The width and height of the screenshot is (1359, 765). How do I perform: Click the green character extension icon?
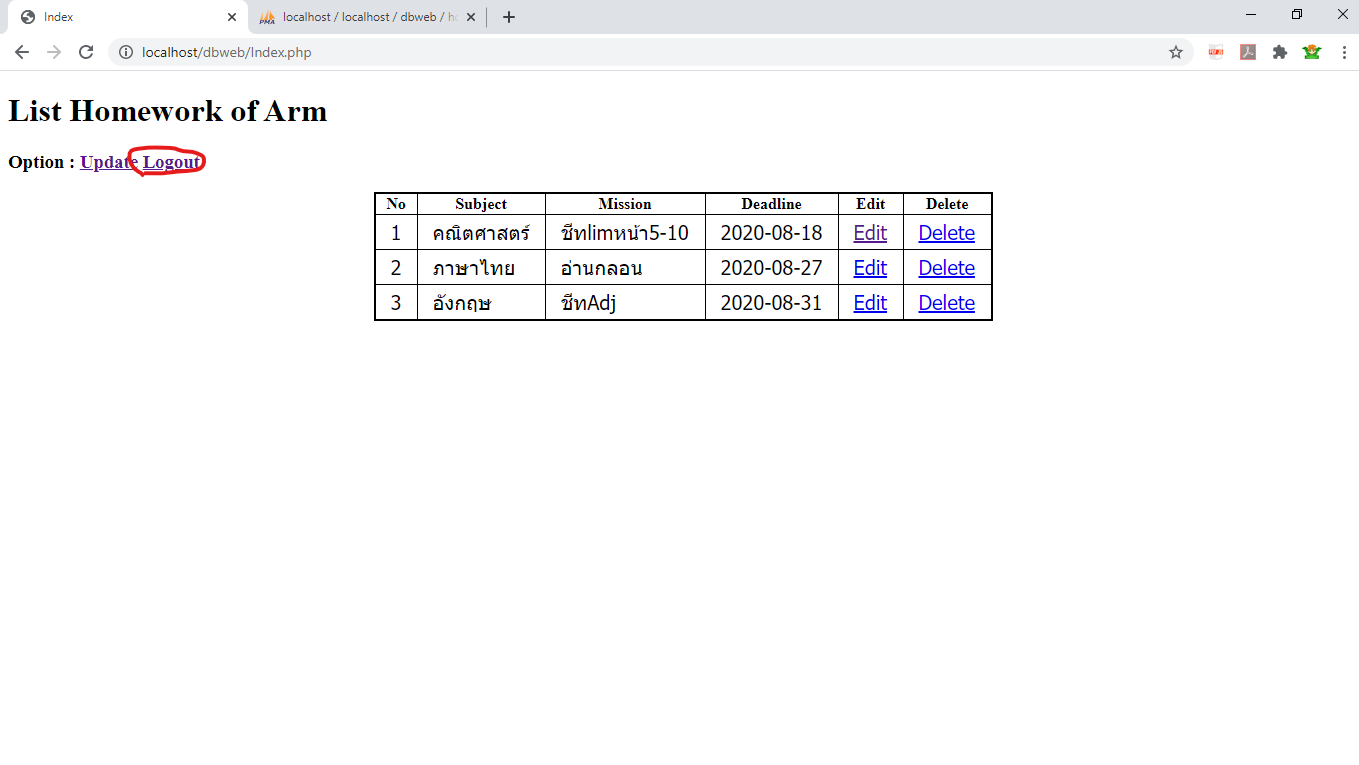tap(1312, 51)
